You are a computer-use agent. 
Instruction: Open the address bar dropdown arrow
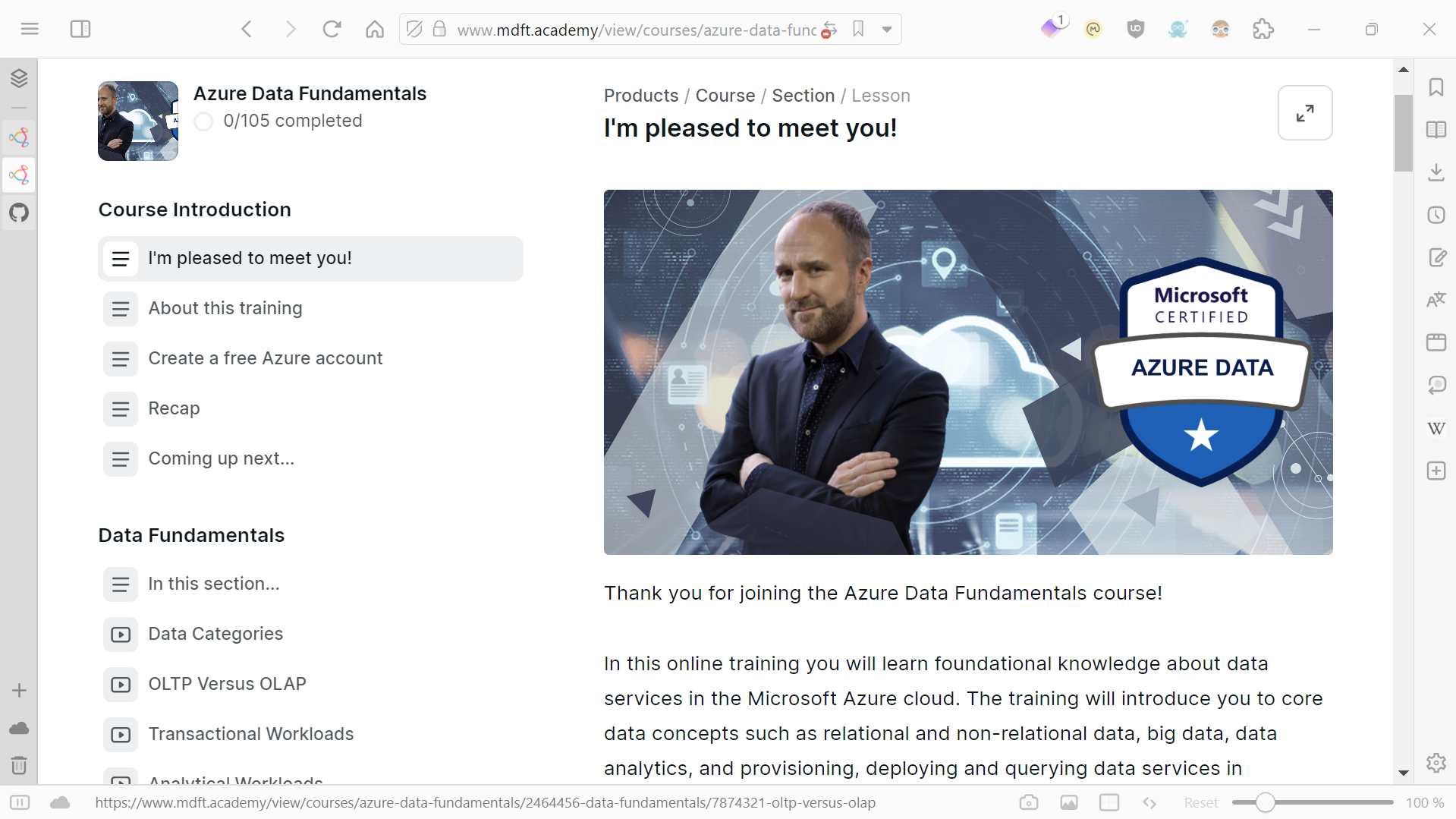coord(887,30)
